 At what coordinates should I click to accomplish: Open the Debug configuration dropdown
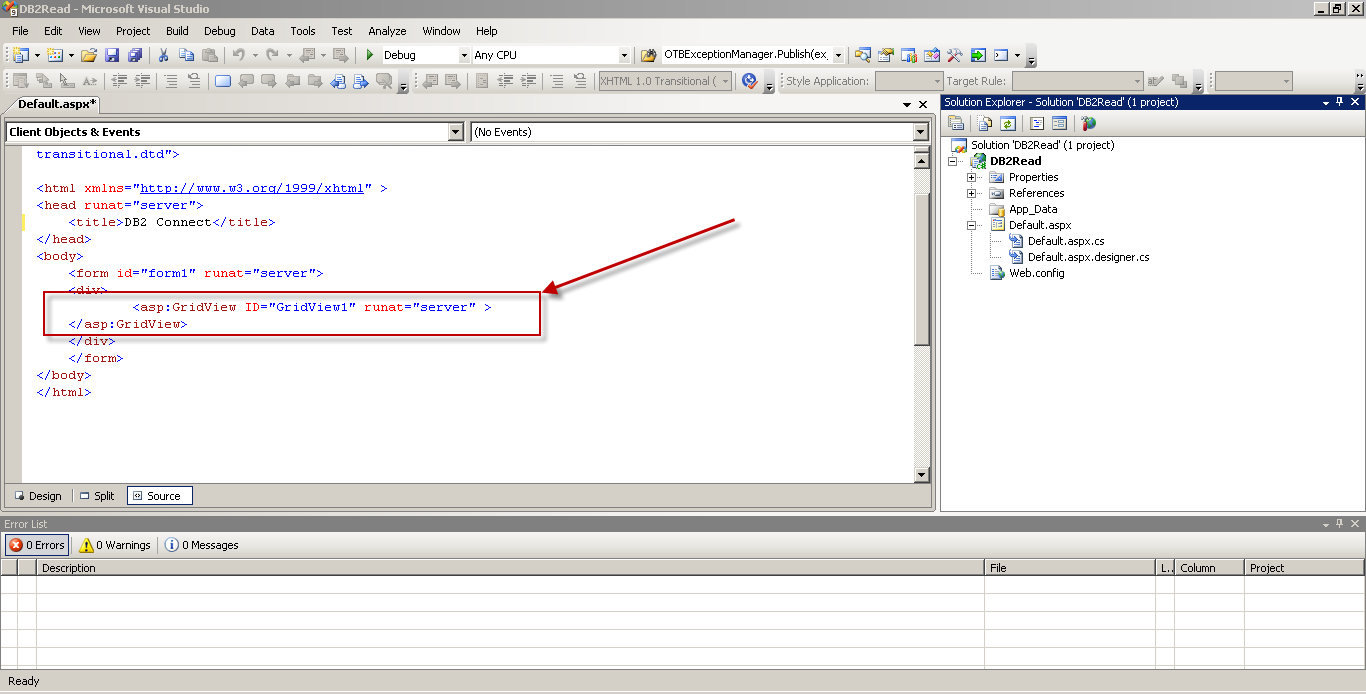click(x=464, y=55)
